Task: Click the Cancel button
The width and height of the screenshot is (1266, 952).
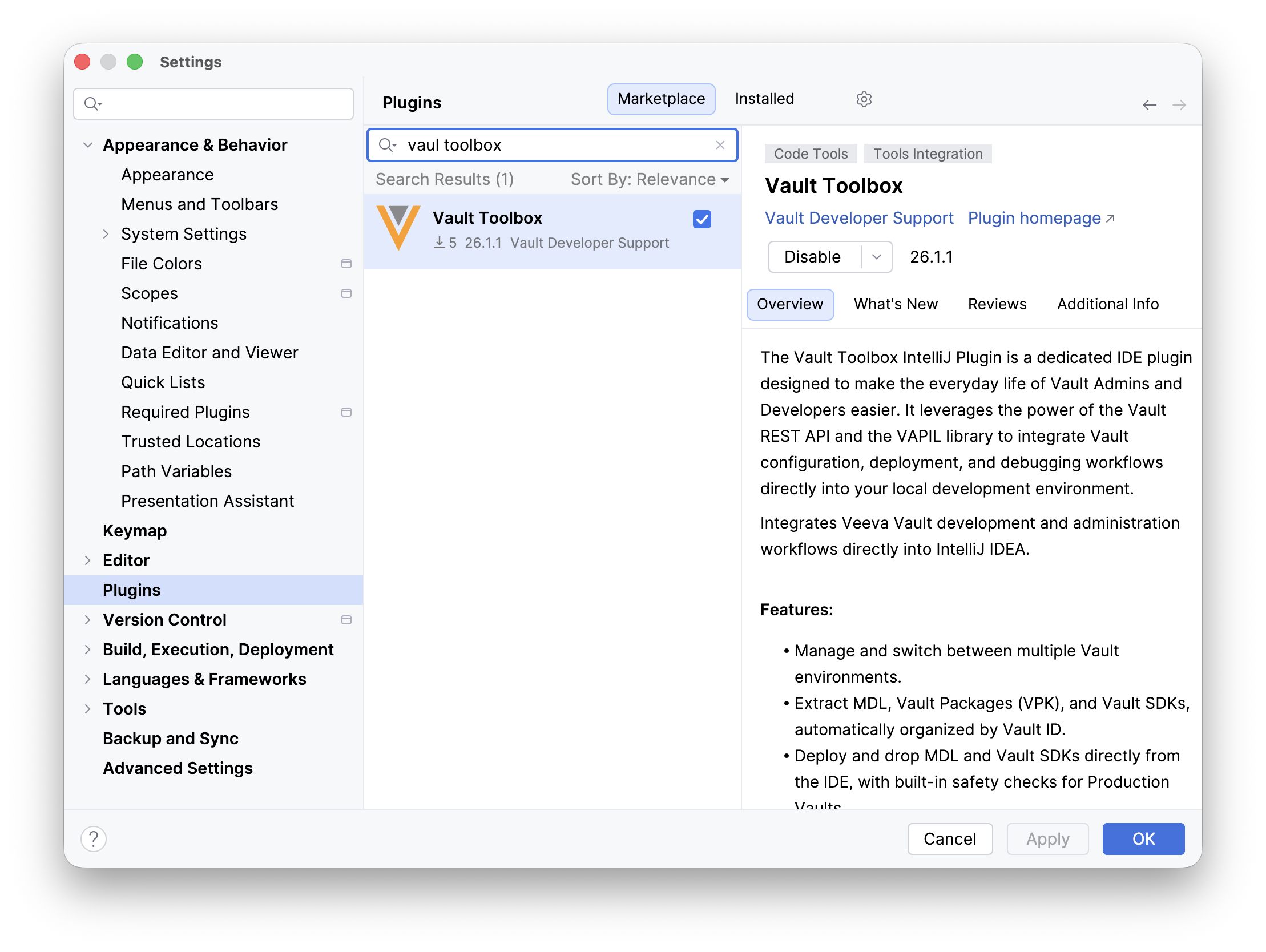Action: pyautogui.click(x=950, y=839)
